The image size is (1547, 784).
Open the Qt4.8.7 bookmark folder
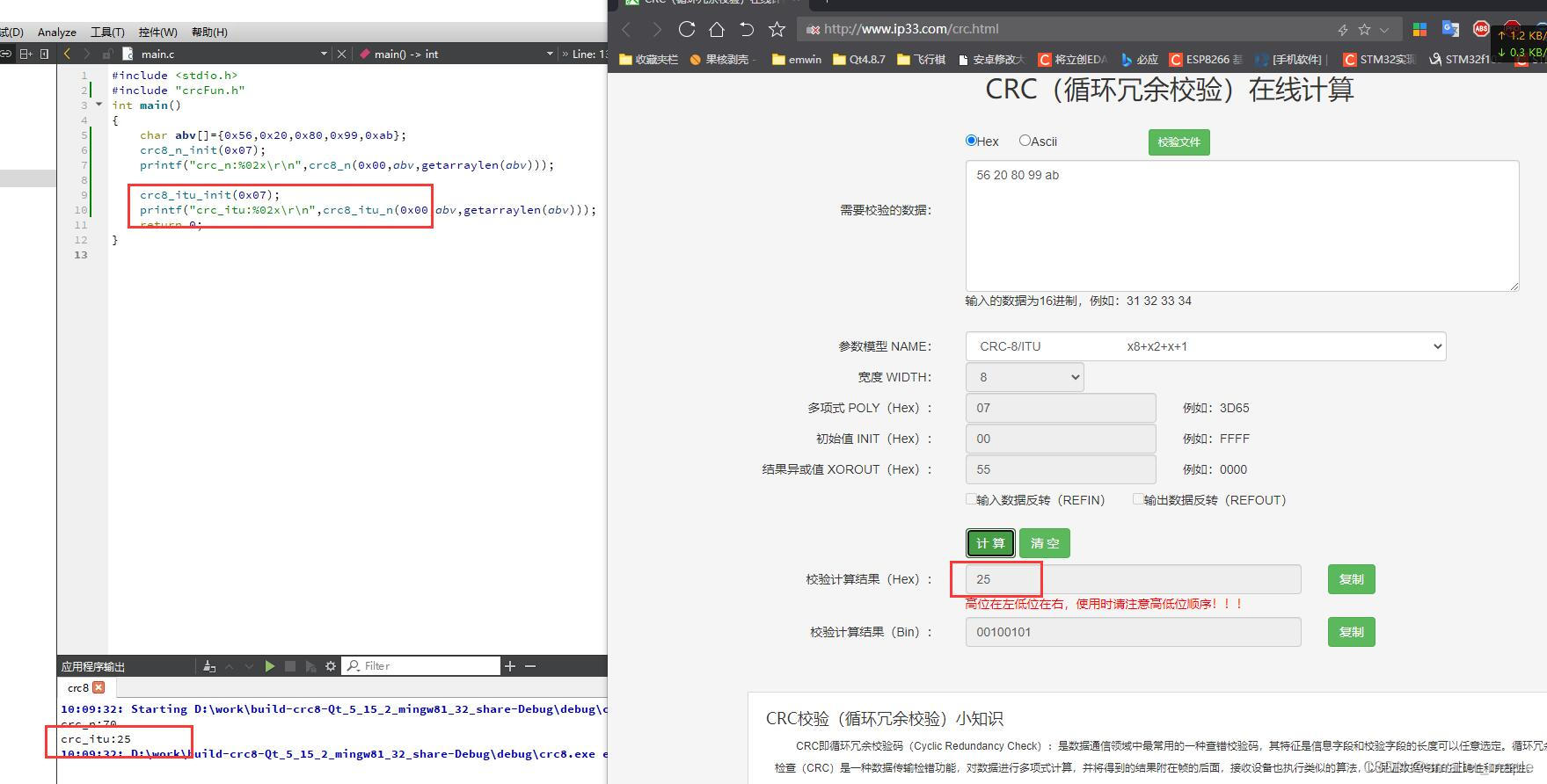859,60
